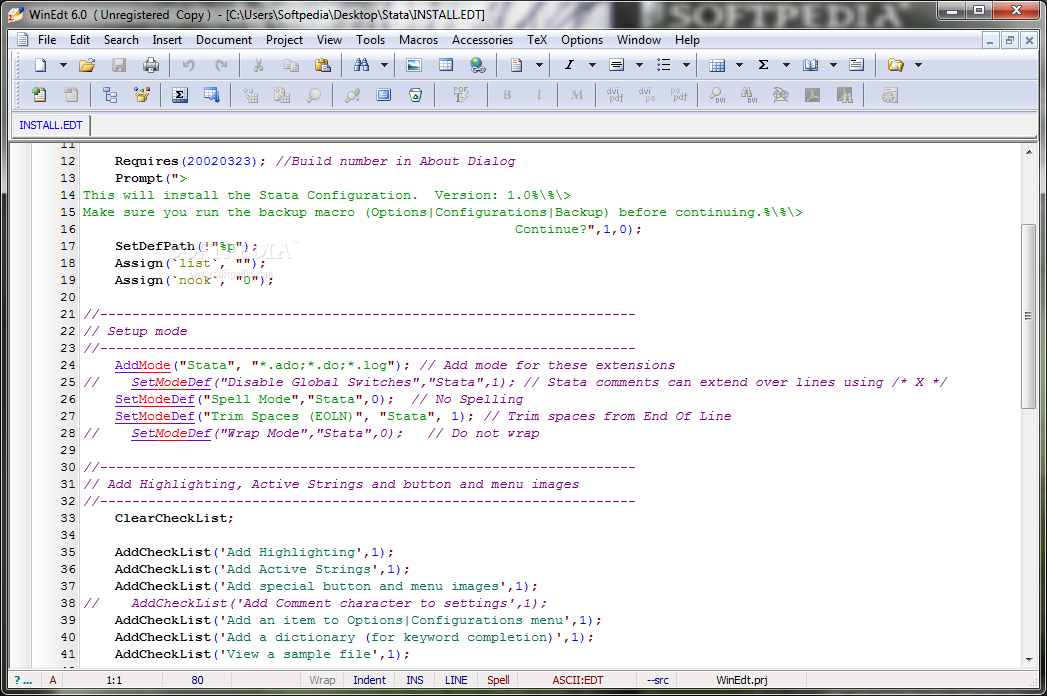1047x696 pixels.
Task: Apply italic font style with the I icon
Action: (x=569, y=65)
